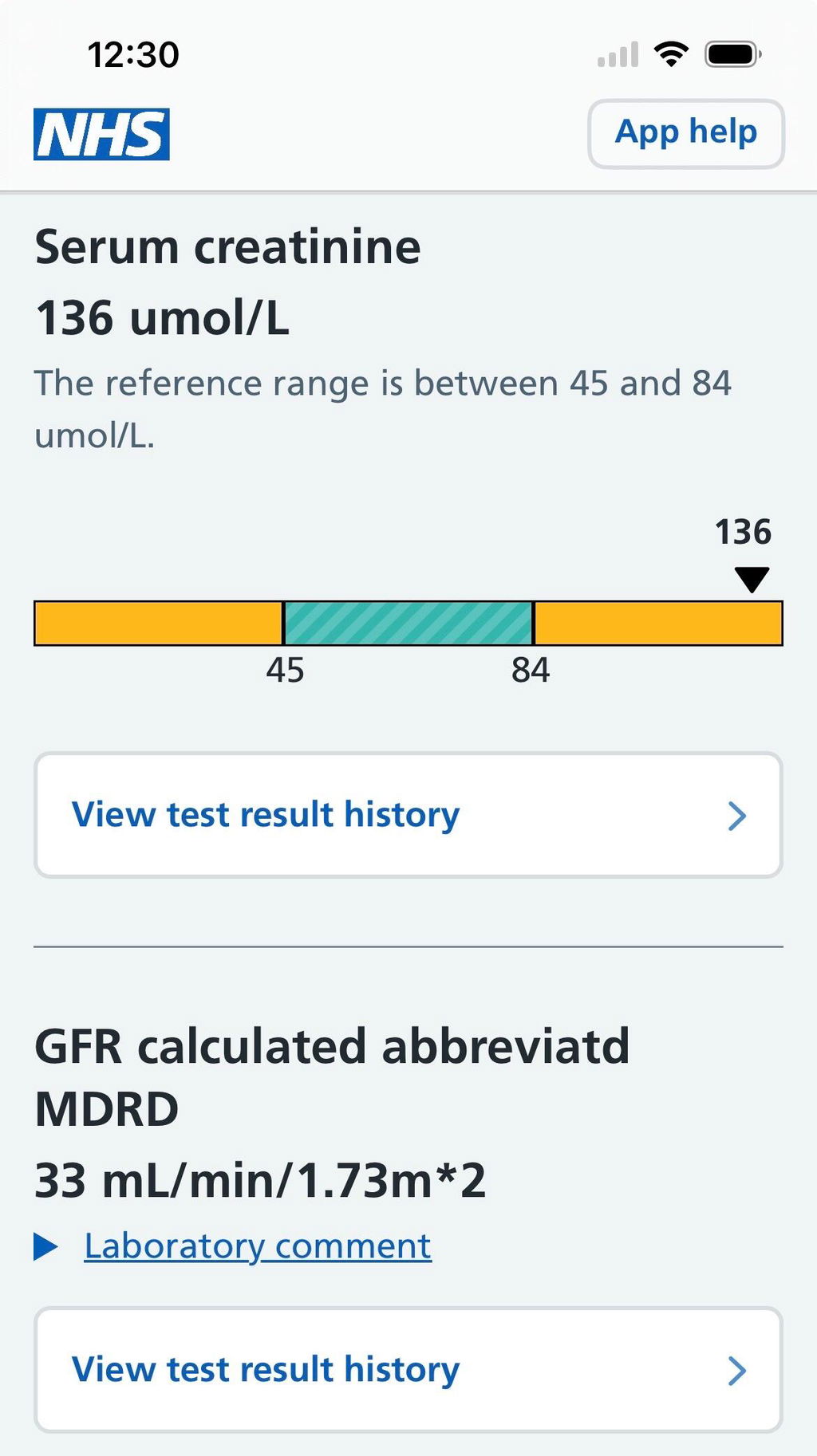This screenshot has height=1456, width=817.
Task: Click the Wi-Fi status icon
Action: pyautogui.click(x=671, y=54)
